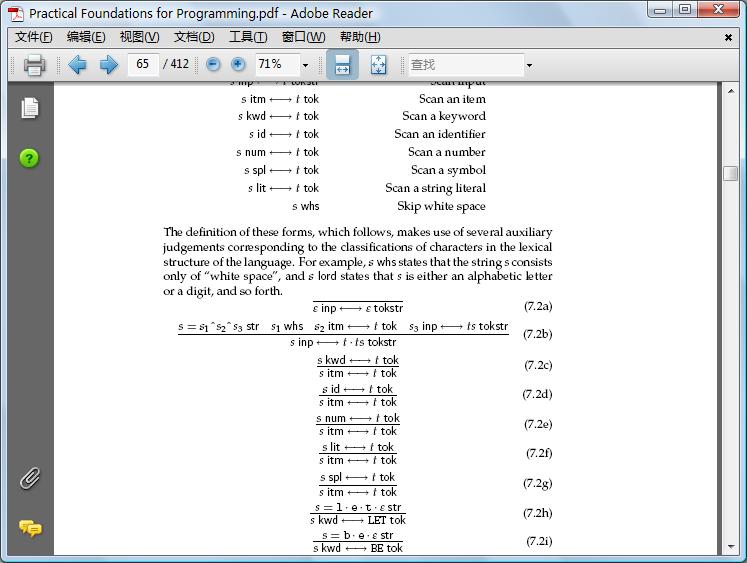Open the Attachments paperclip panel
747x563 pixels.
tap(30, 478)
